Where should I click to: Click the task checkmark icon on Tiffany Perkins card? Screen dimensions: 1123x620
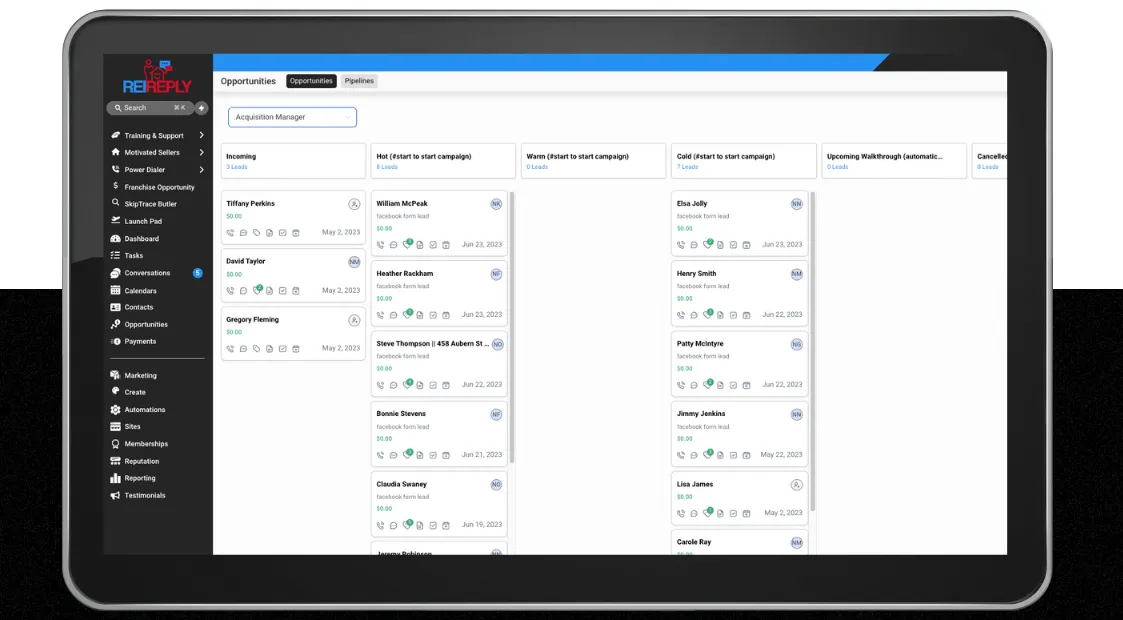click(x=282, y=233)
